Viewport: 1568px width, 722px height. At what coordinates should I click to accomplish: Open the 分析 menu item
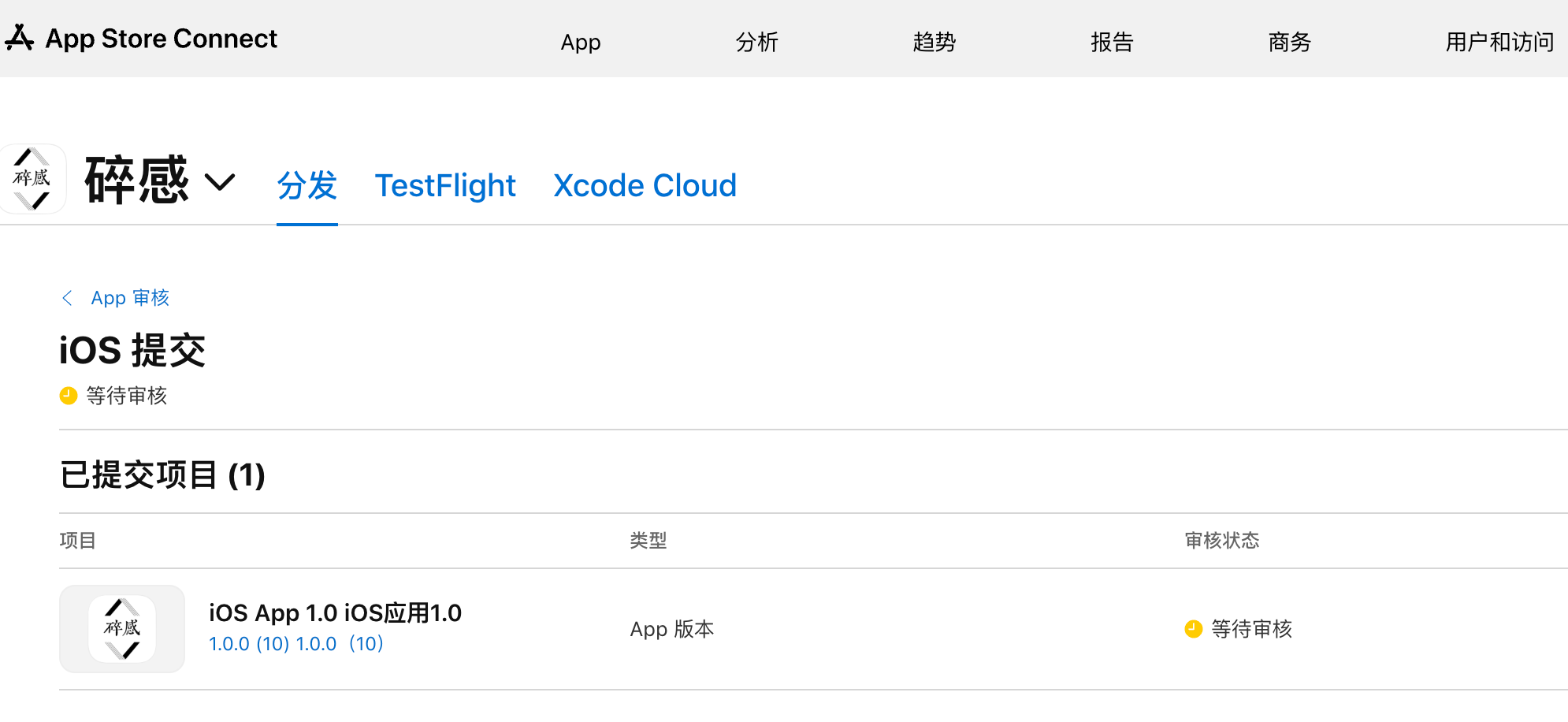coord(757,42)
